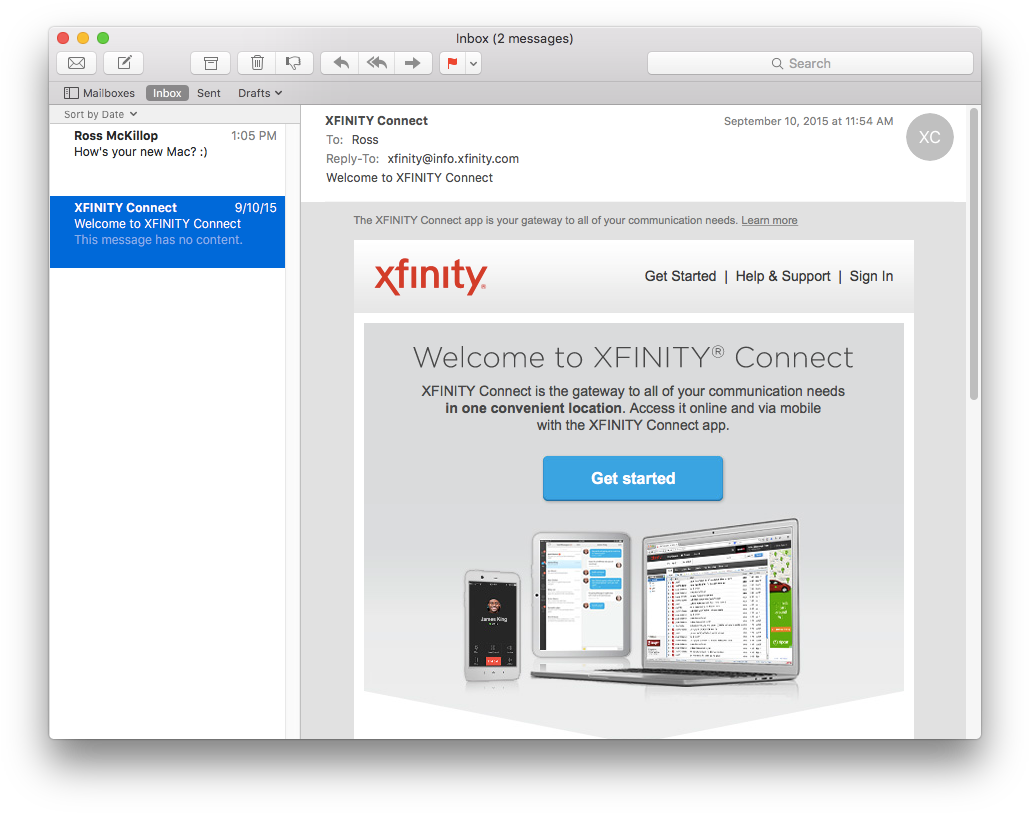
Task: Click inside the Search field
Action: [x=810, y=62]
